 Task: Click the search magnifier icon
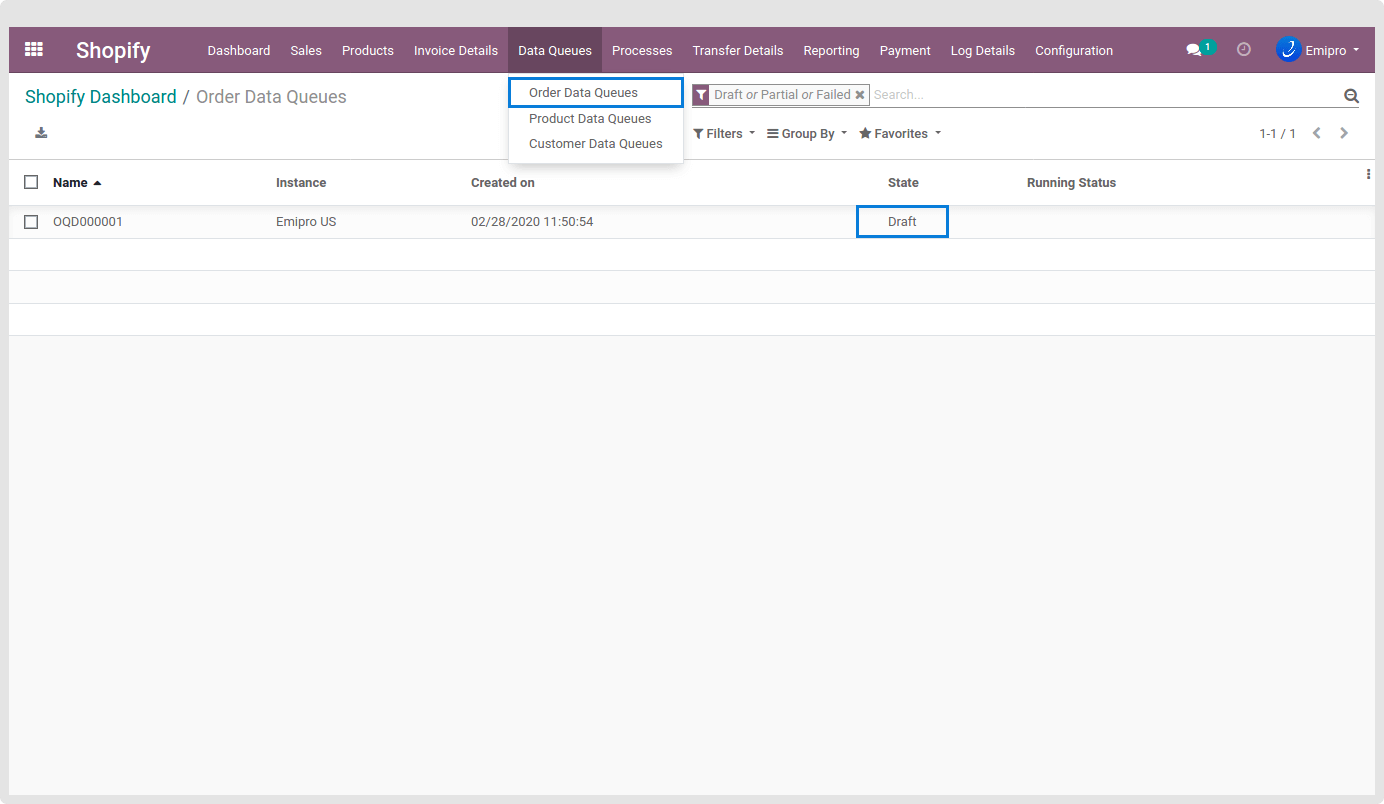[x=1351, y=96]
